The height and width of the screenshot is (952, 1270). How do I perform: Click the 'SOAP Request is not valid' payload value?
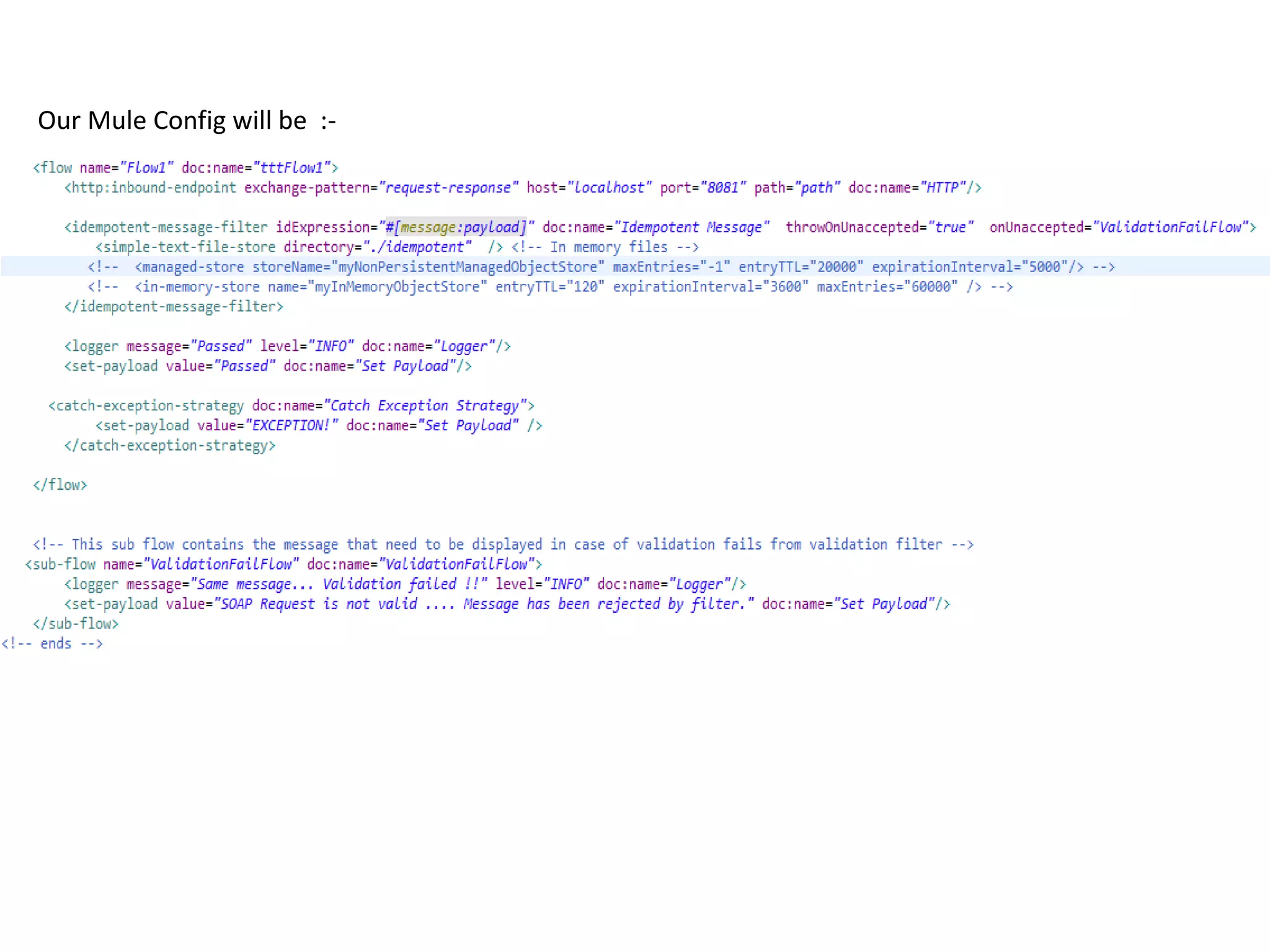tap(484, 604)
